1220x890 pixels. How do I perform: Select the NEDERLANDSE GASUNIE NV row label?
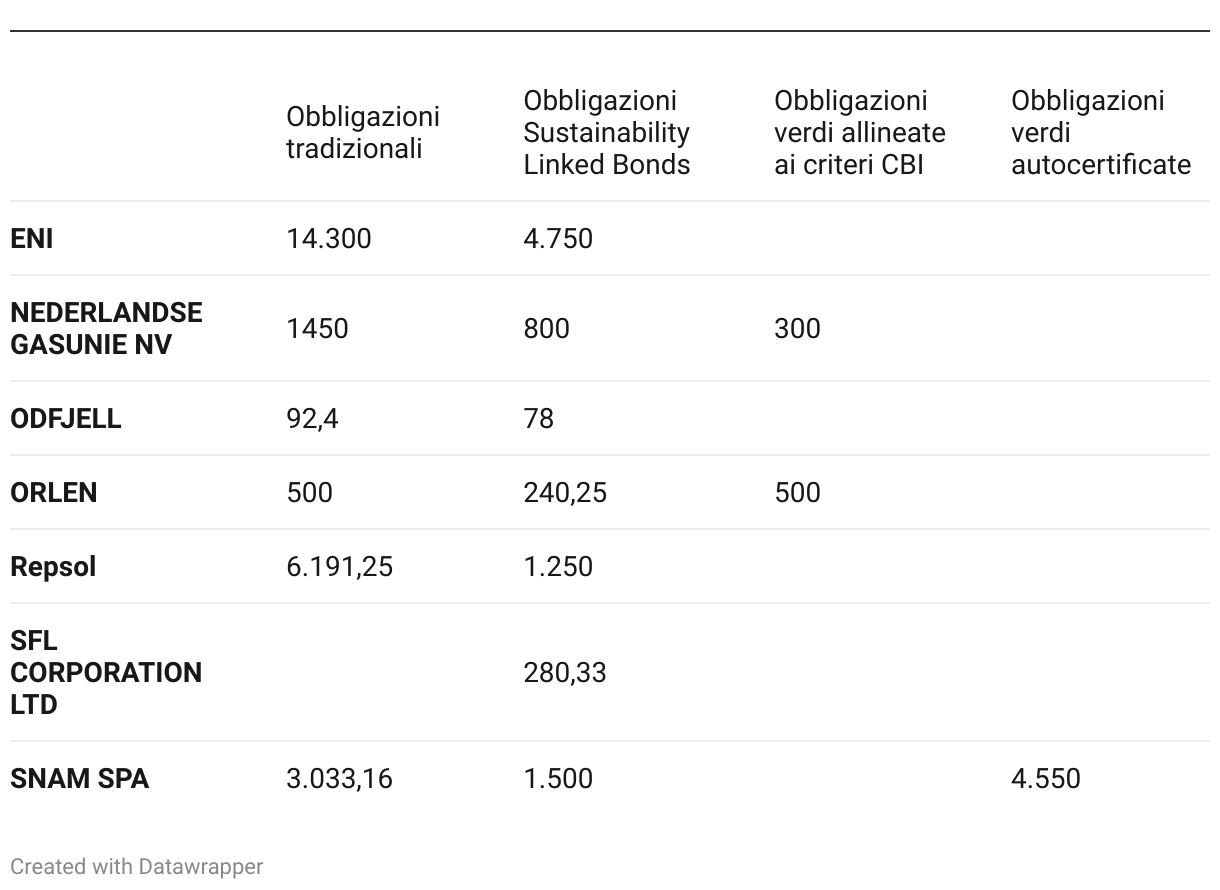[x=106, y=328]
